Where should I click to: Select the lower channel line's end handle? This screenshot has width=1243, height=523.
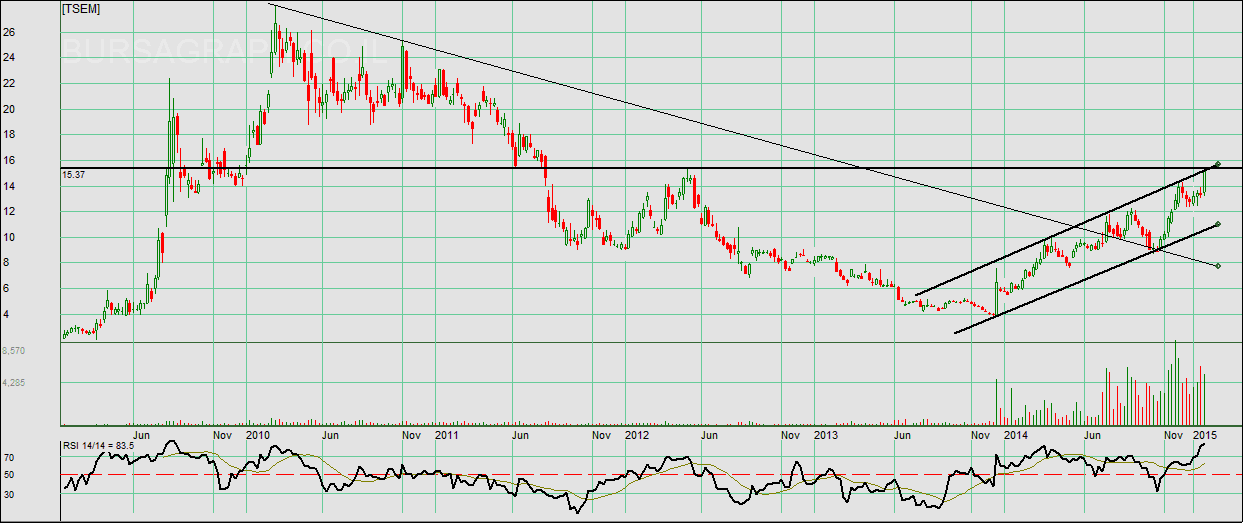coord(1217,224)
